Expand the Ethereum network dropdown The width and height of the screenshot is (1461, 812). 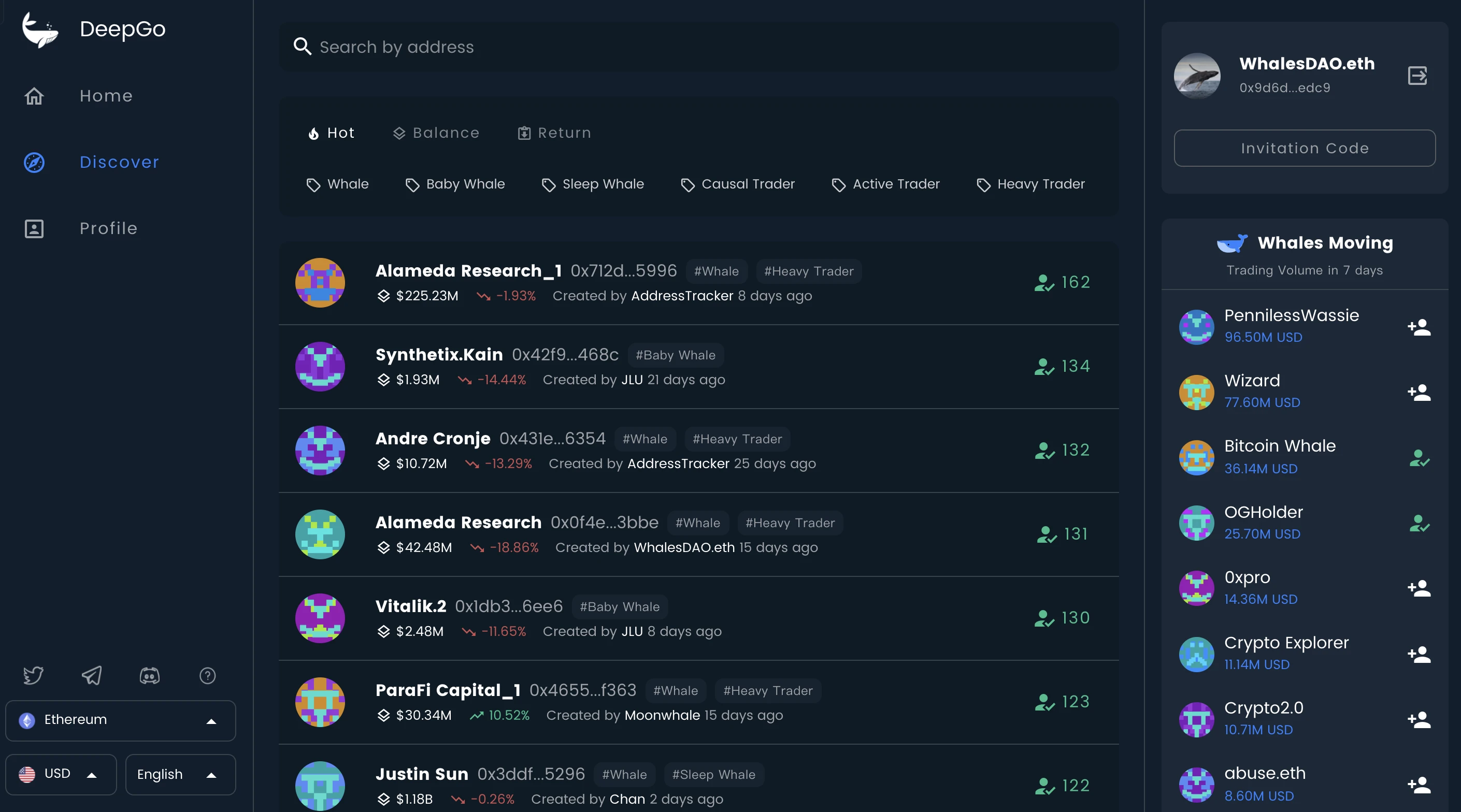[120, 721]
